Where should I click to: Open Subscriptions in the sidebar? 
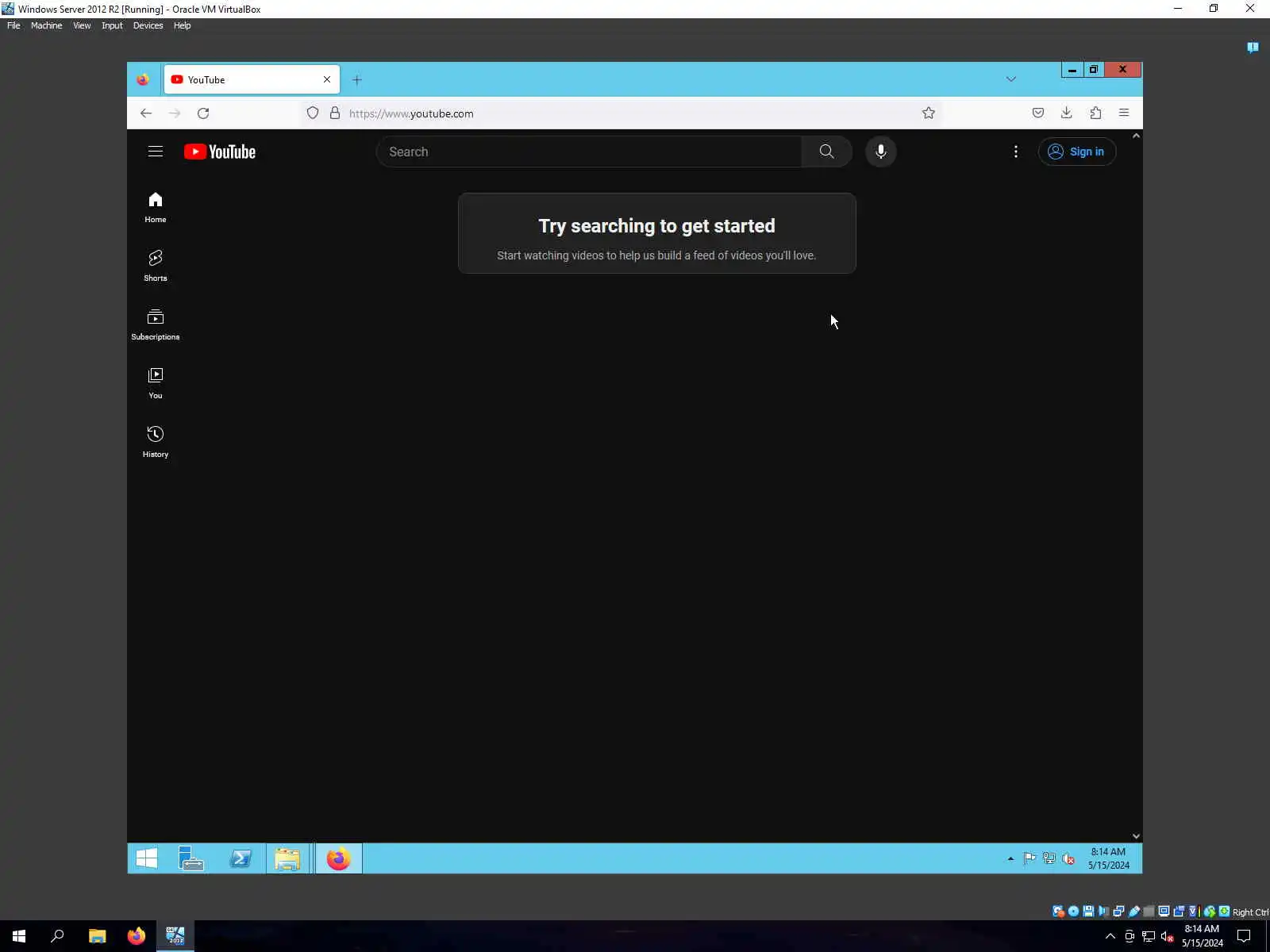(x=156, y=325)
